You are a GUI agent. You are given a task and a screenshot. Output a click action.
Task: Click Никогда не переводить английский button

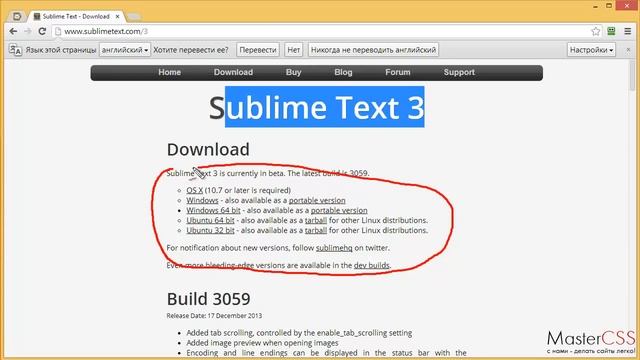click(x=373, y=50)
